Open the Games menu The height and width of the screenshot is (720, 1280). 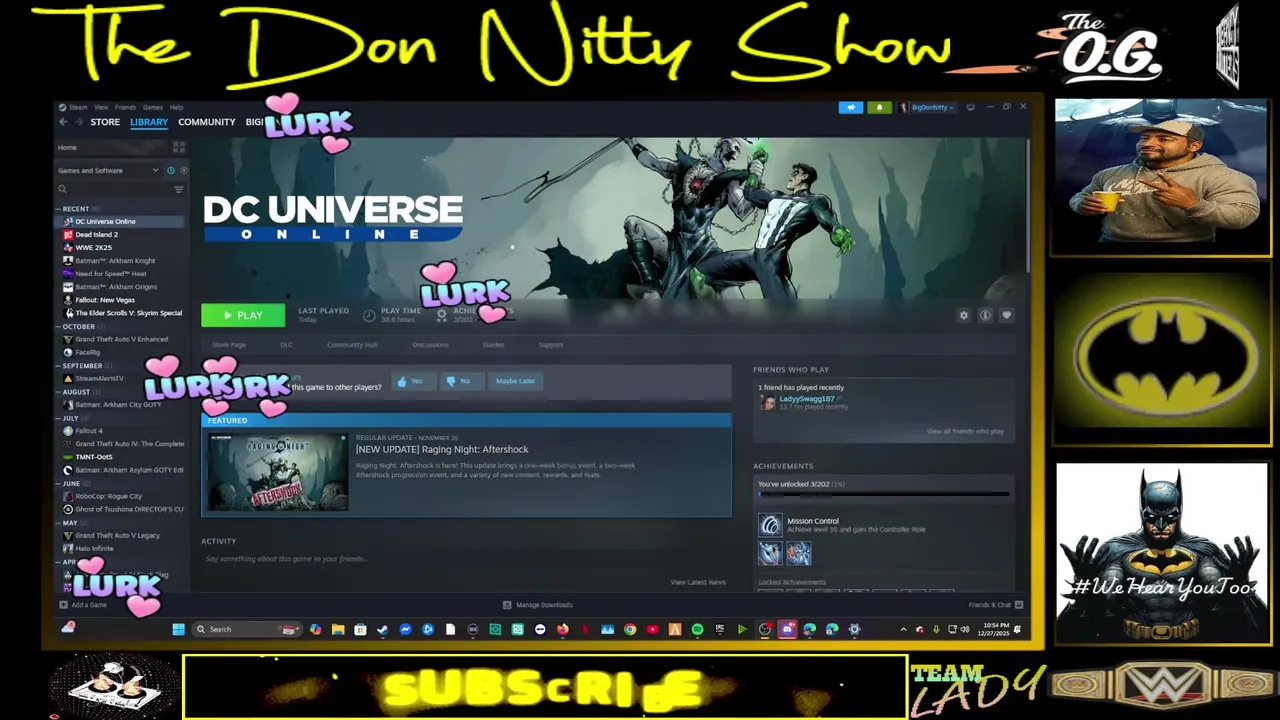click(152, 107)
